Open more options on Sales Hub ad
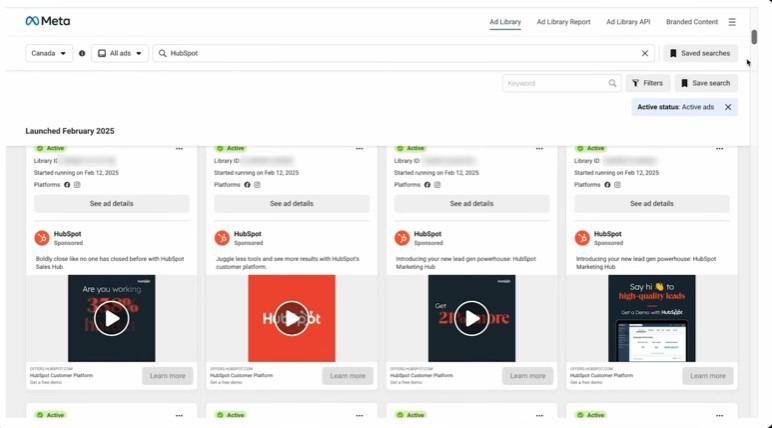This screenshot has height=428, width=772. (x=179, y=148)
